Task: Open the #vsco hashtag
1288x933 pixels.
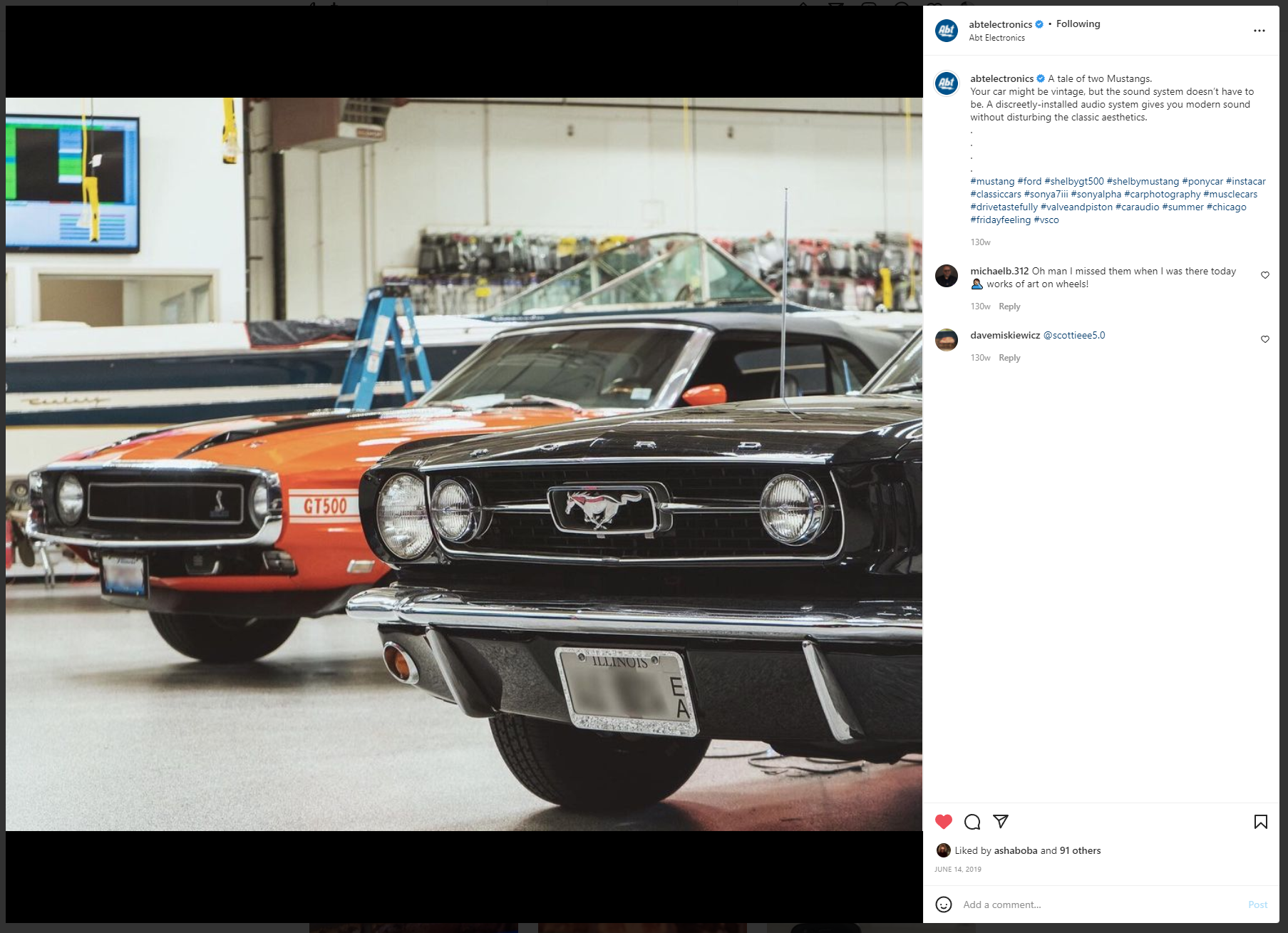Action: [1046, 220]
